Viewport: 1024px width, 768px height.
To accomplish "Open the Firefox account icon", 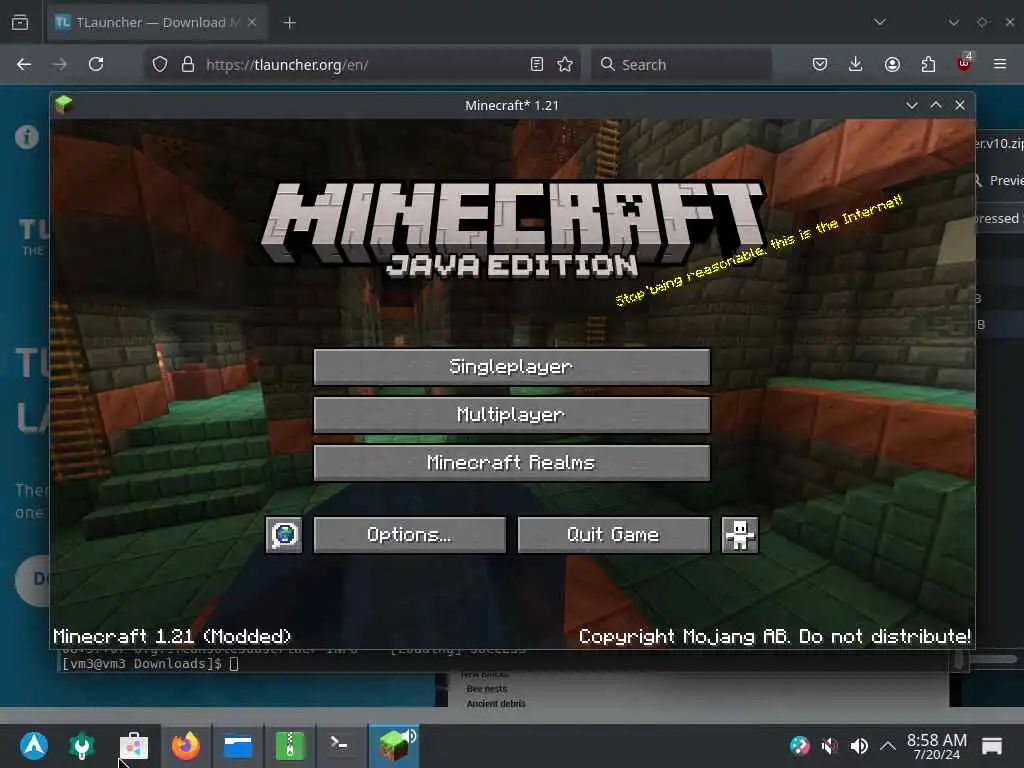I will (892, 64).
